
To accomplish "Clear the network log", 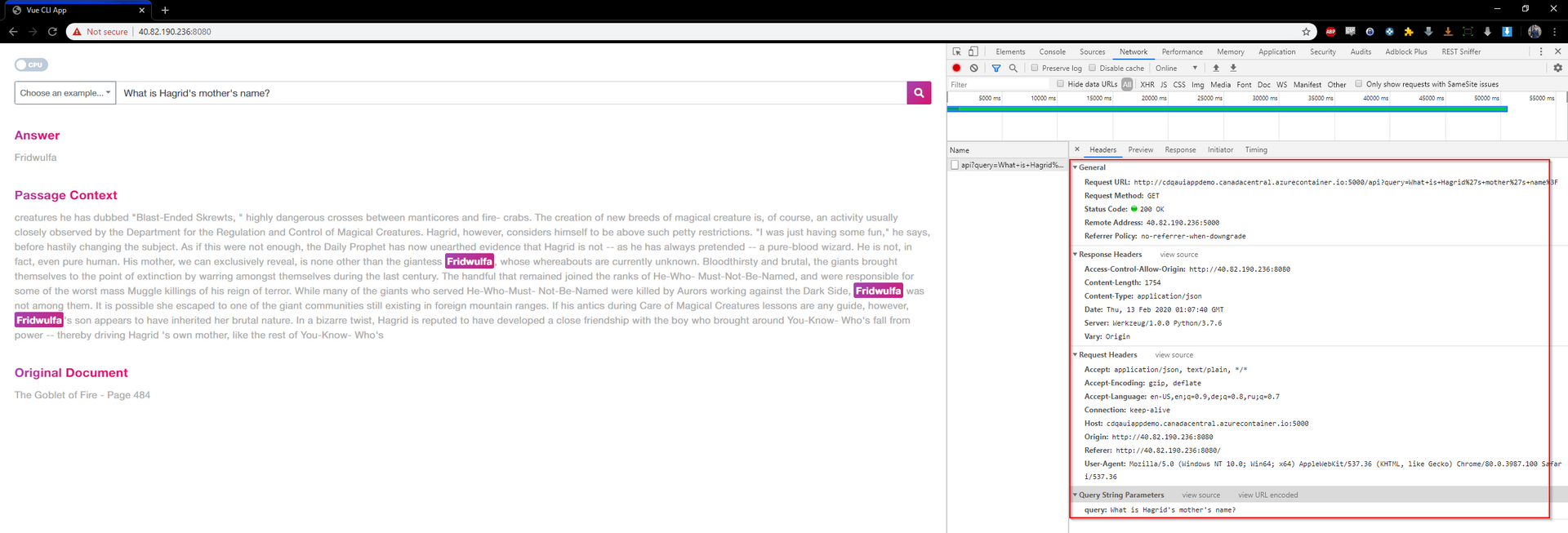I will point(973,68).
